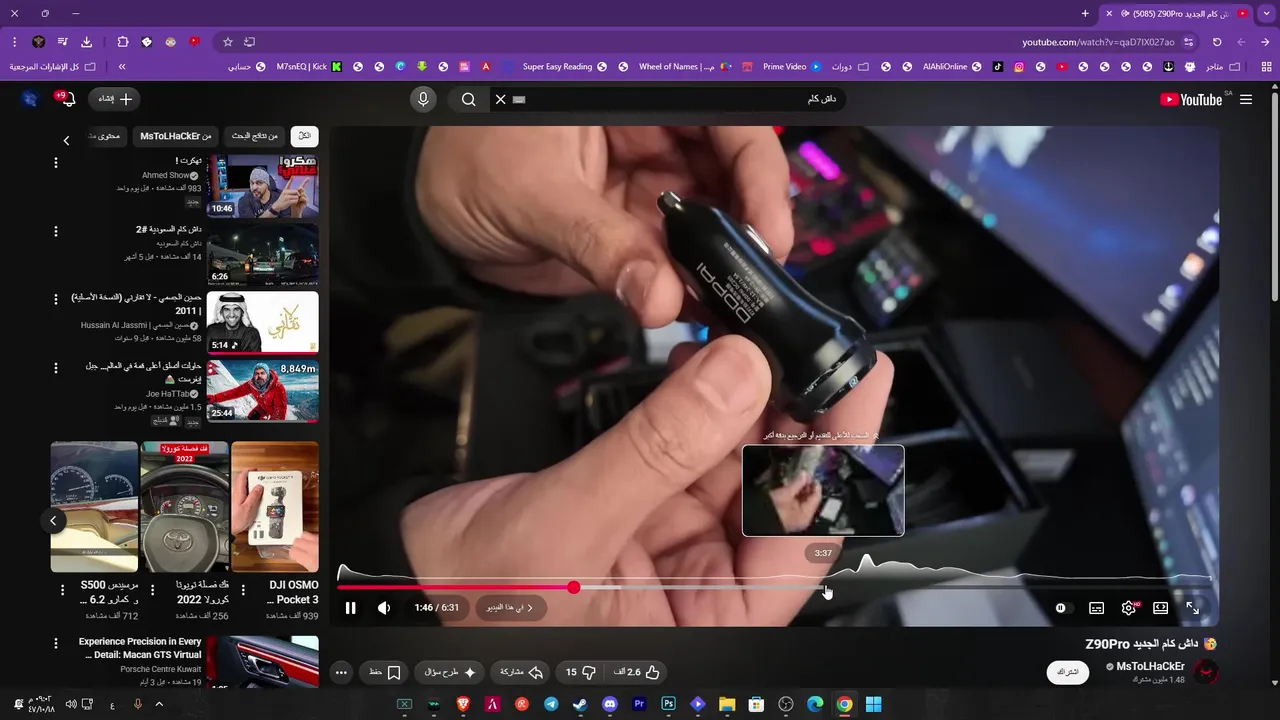Open options for داش كام السعودية video
Screen dimensions: 1280x720
tap(56, 231)
